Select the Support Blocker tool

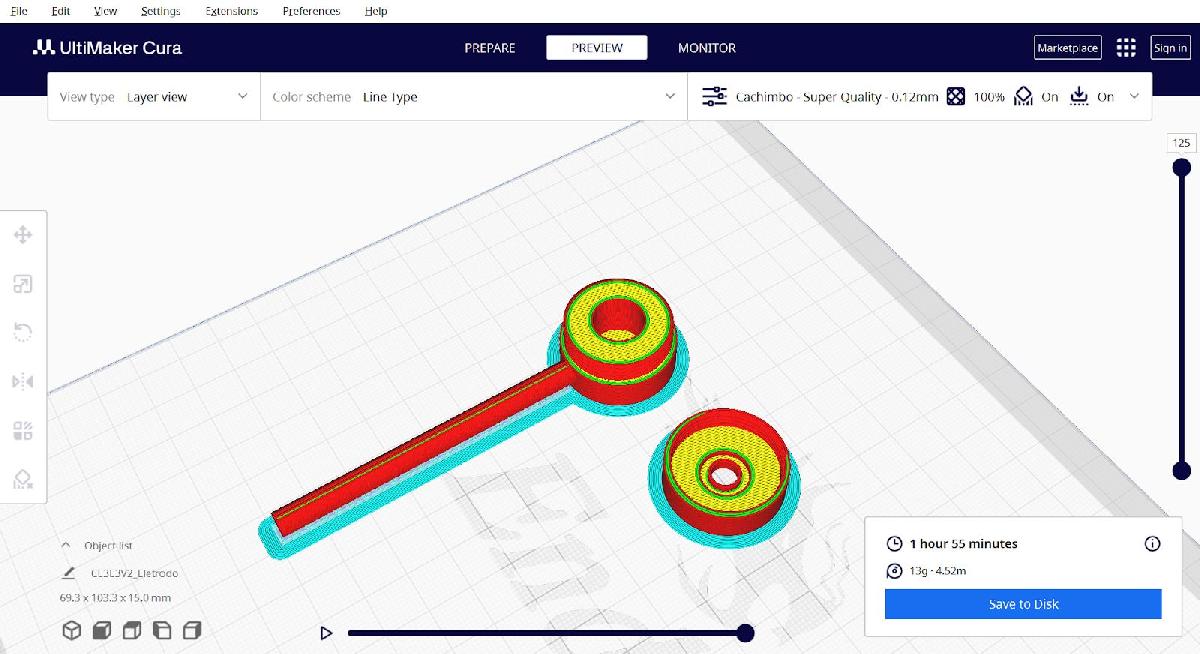point(23,480)
